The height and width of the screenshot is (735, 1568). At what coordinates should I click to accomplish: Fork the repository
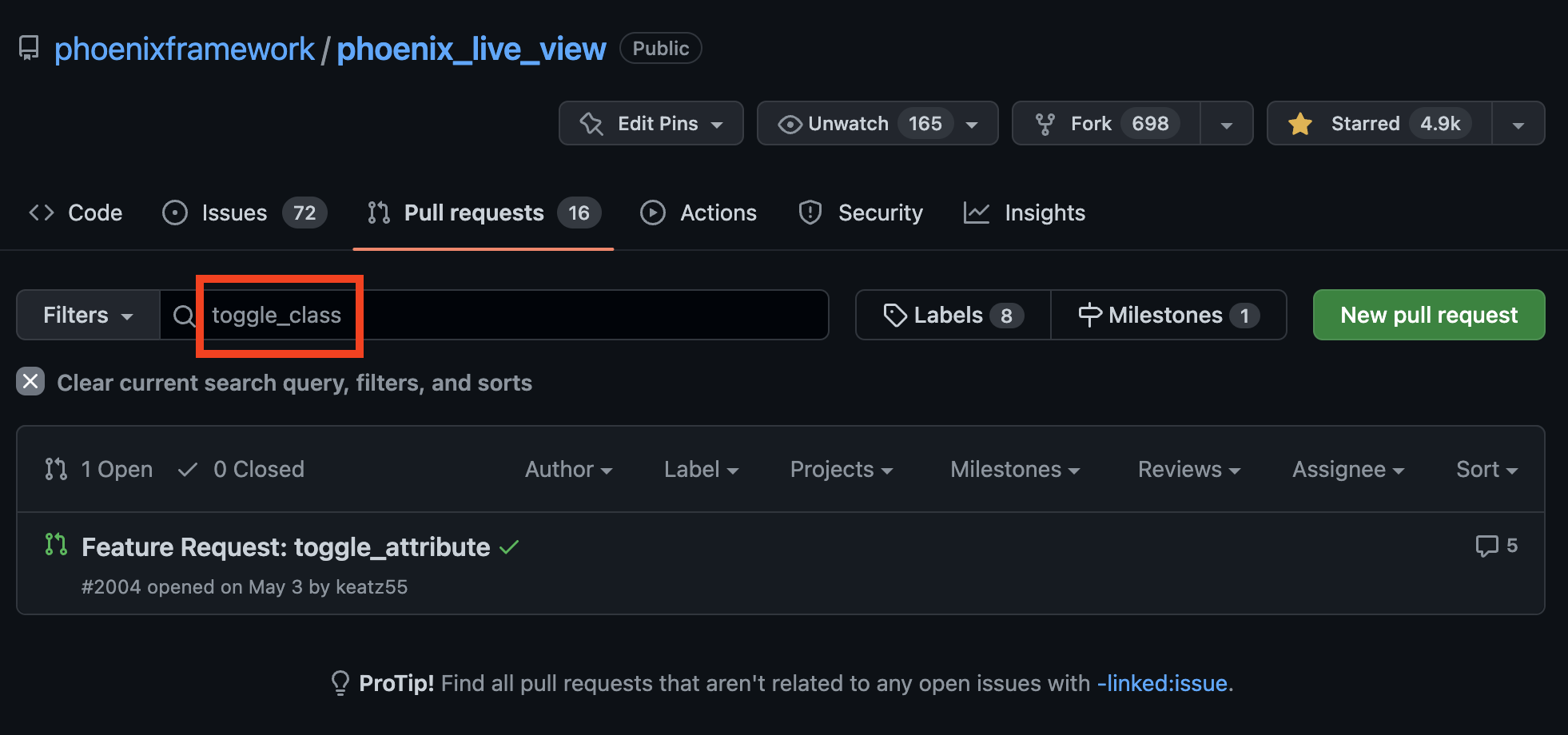(1106, 123)
